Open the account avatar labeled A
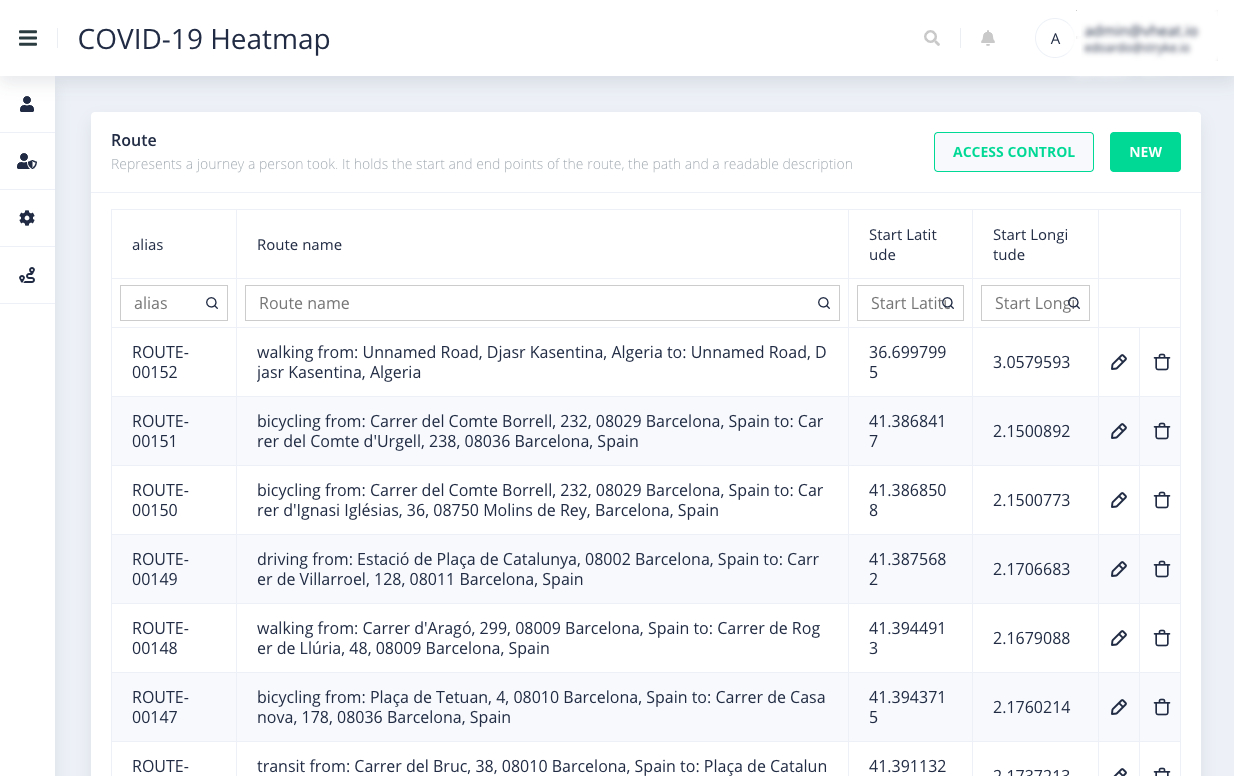 (x=1055, y=39)
